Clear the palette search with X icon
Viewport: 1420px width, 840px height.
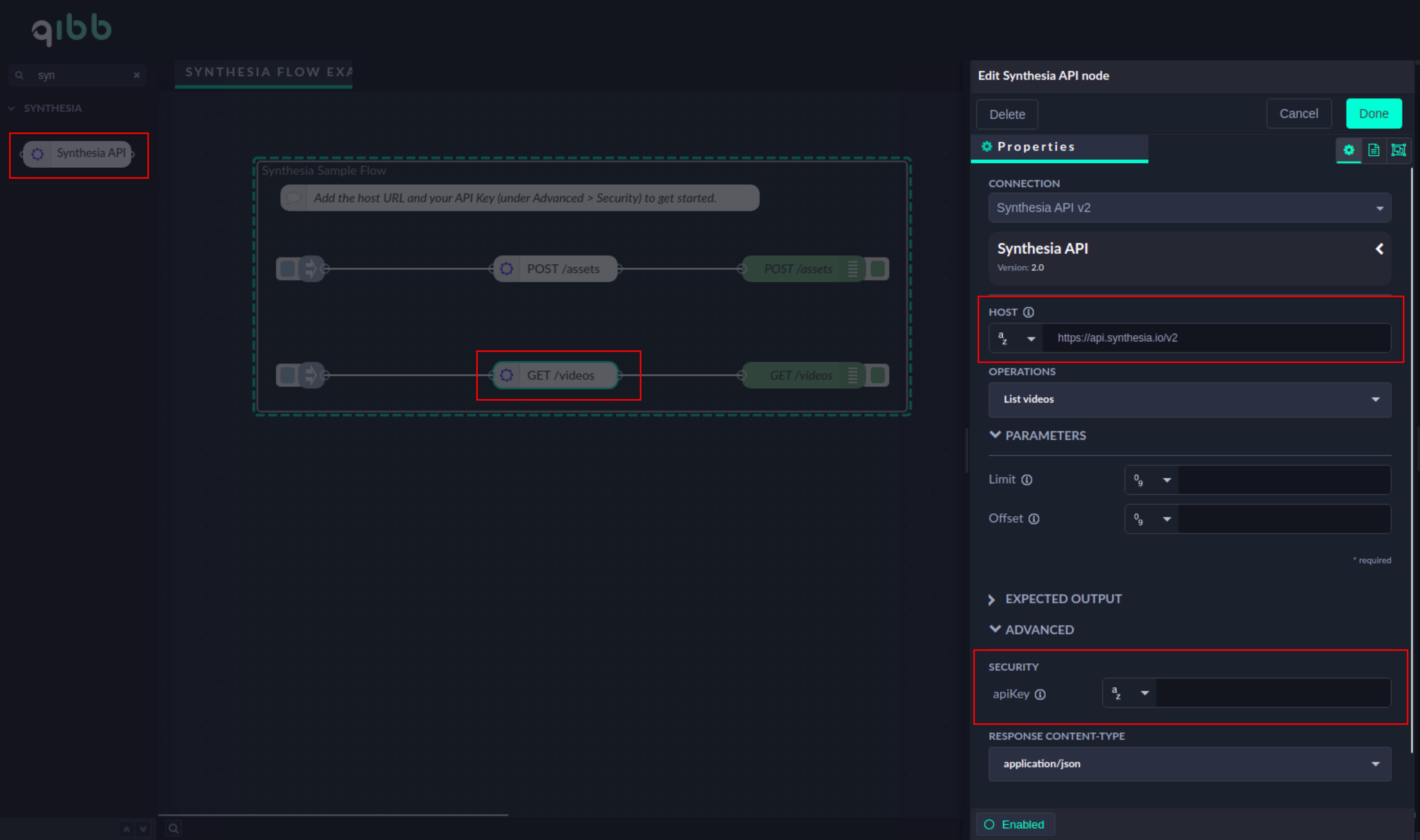136,75
